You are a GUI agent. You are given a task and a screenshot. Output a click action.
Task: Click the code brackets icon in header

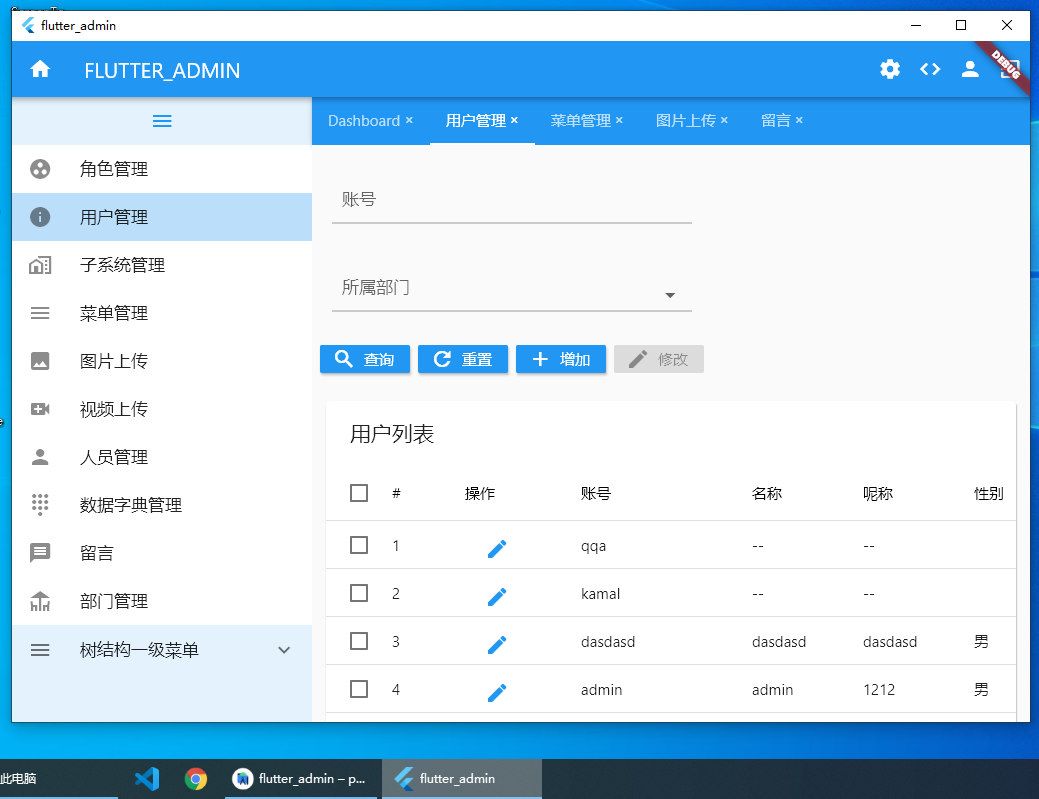pos(930,69)
